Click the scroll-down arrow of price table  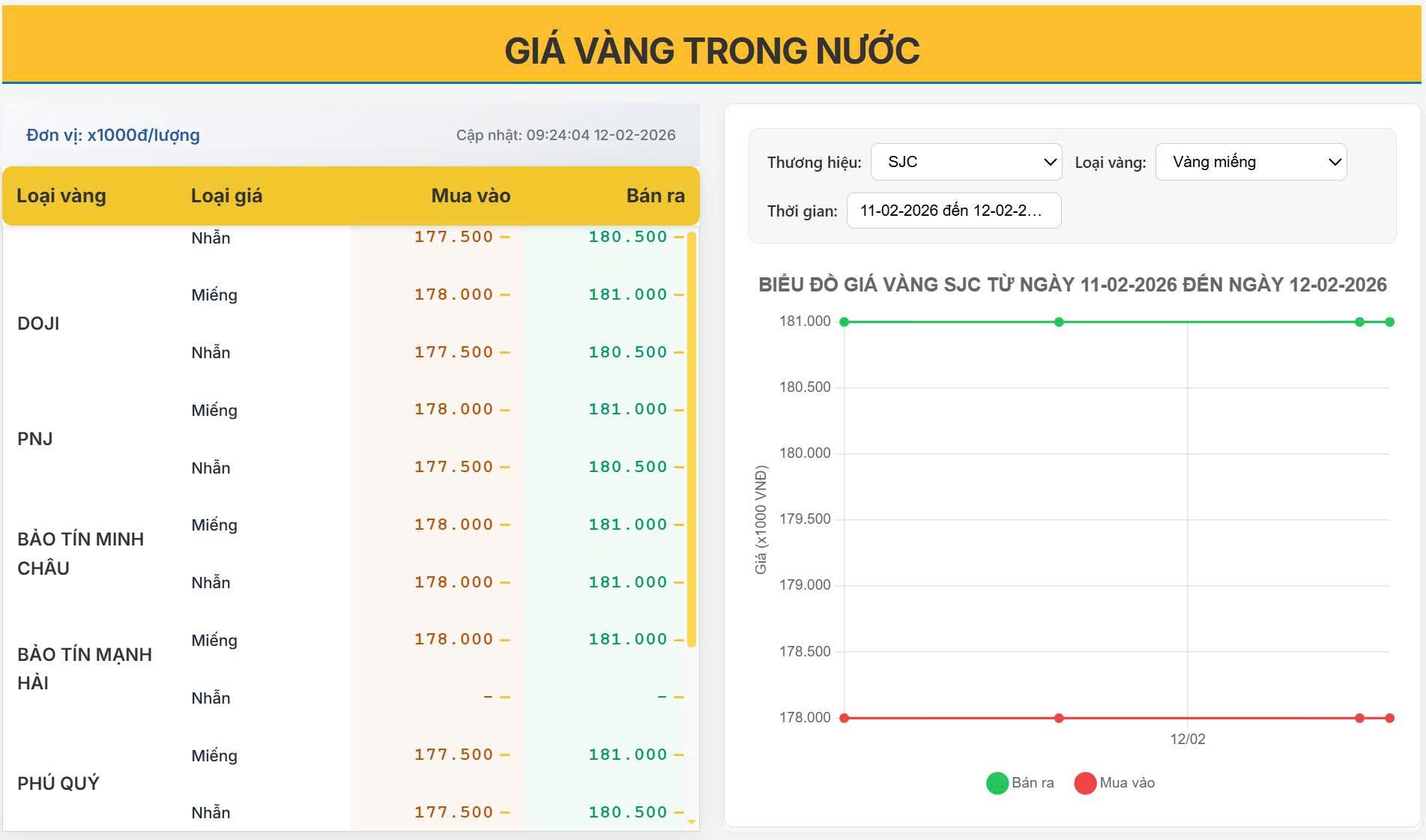[x=692, y=822]
